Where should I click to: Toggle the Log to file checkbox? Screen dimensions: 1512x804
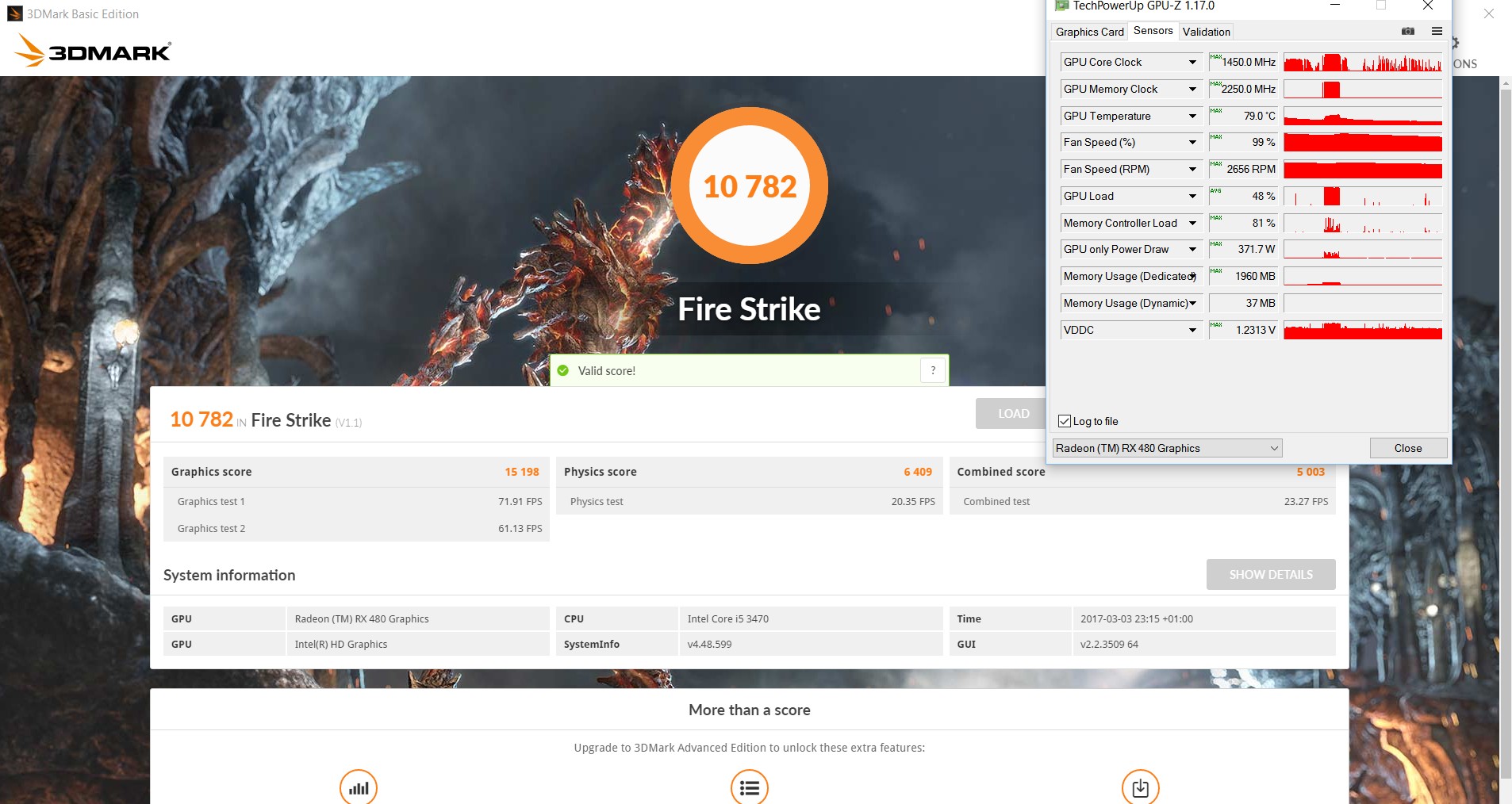click(x=1065, y=421)
